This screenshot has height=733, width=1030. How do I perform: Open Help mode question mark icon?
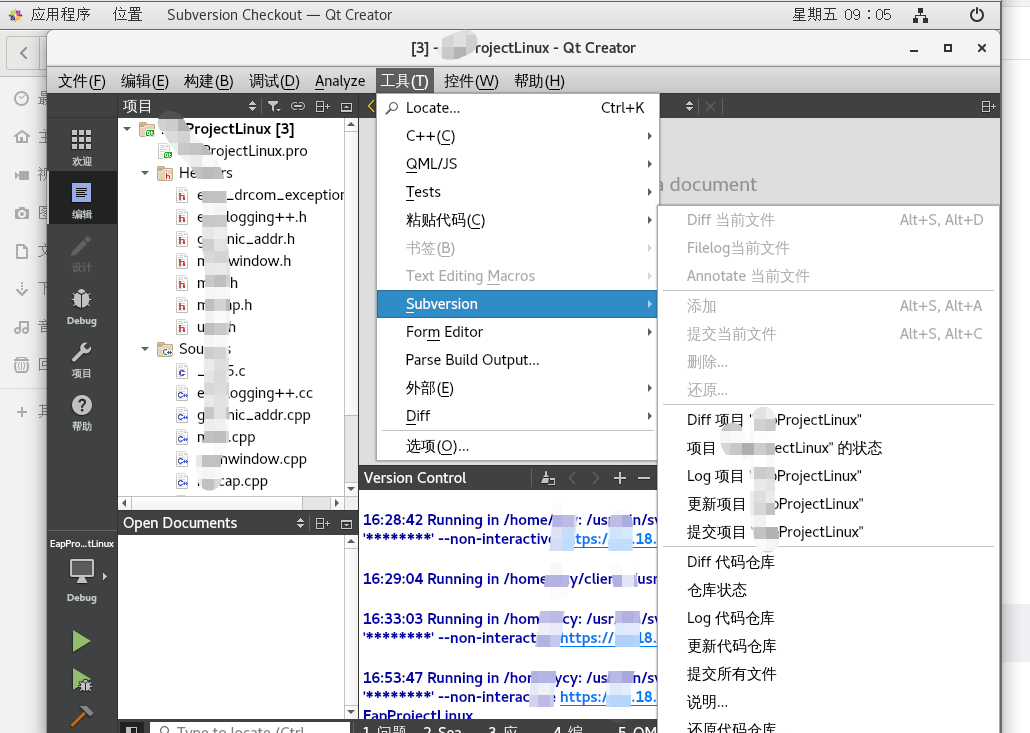point(81,412)
